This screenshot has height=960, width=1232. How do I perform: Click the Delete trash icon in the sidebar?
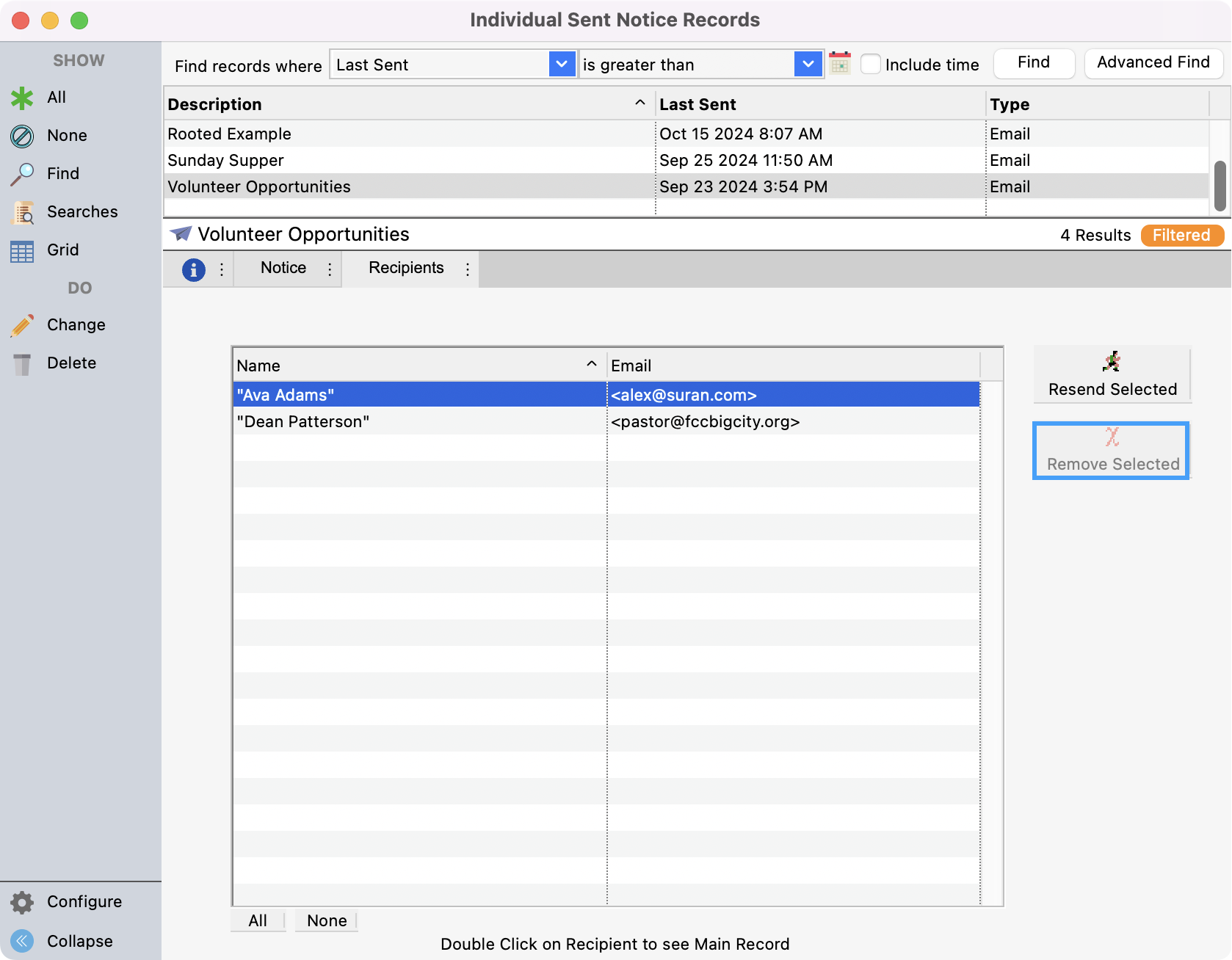tap(22, 362)
